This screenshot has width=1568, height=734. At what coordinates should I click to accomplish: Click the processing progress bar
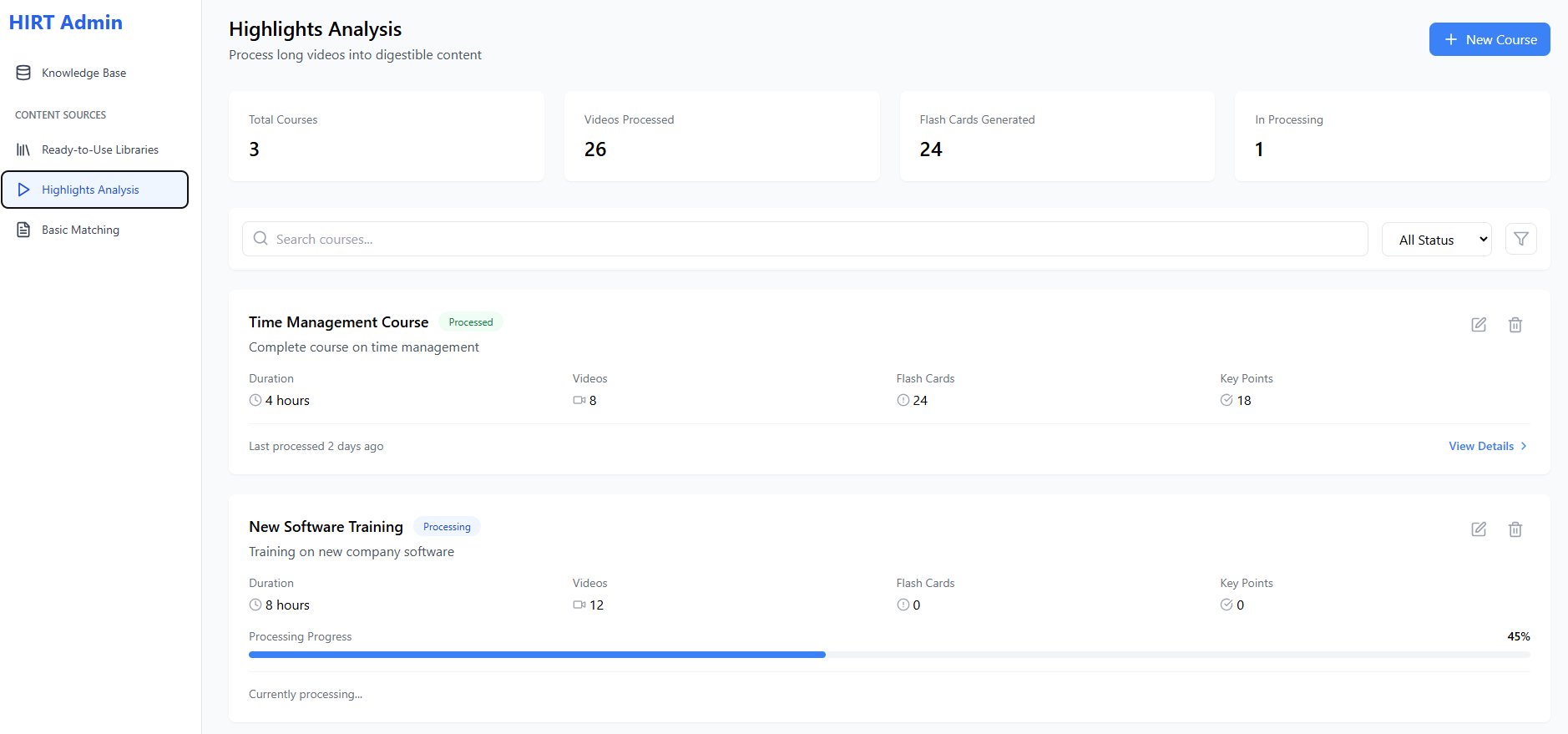[888, 655]
